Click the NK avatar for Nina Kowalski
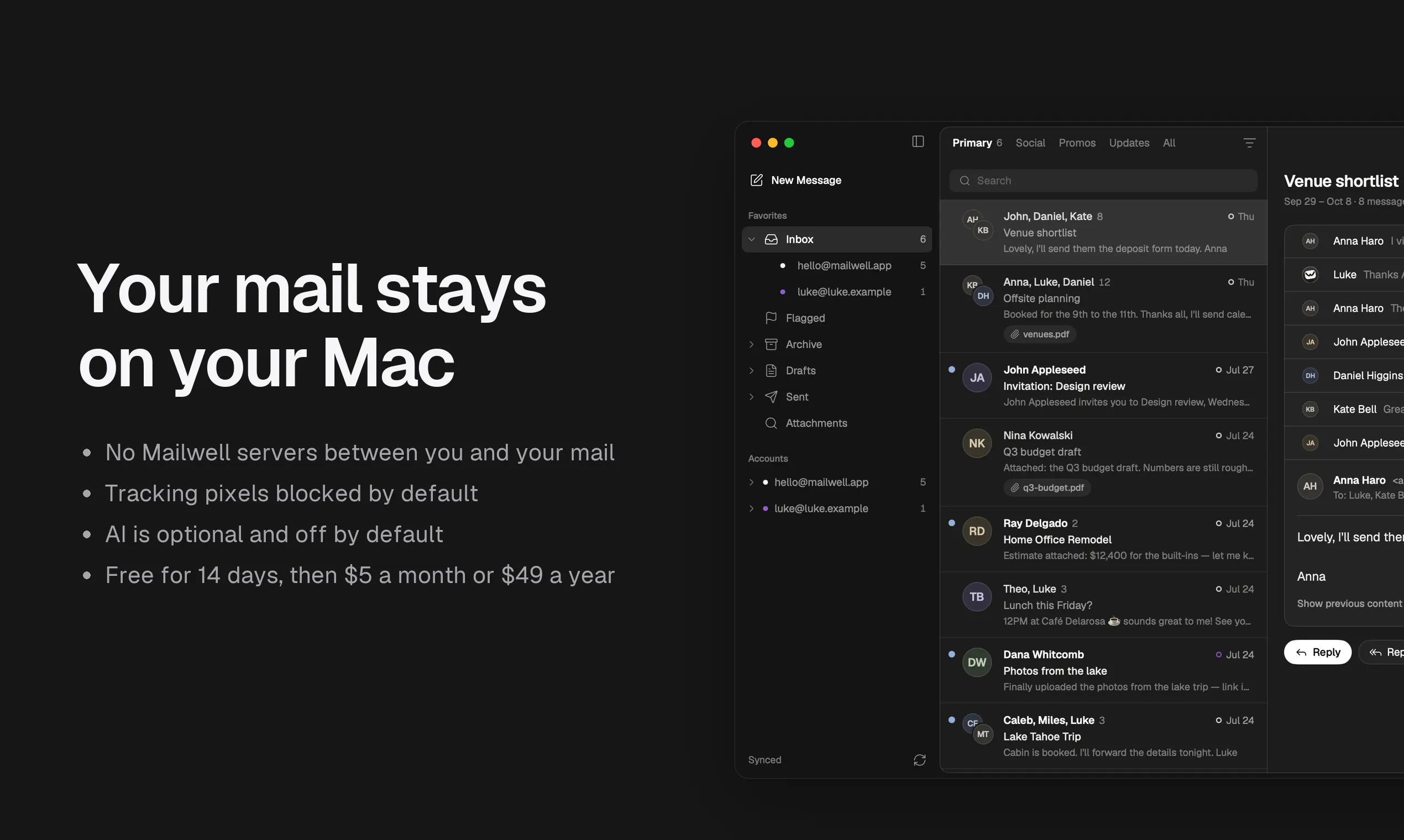This screenshot has height=840, width=1404. [x=977, y=443]
